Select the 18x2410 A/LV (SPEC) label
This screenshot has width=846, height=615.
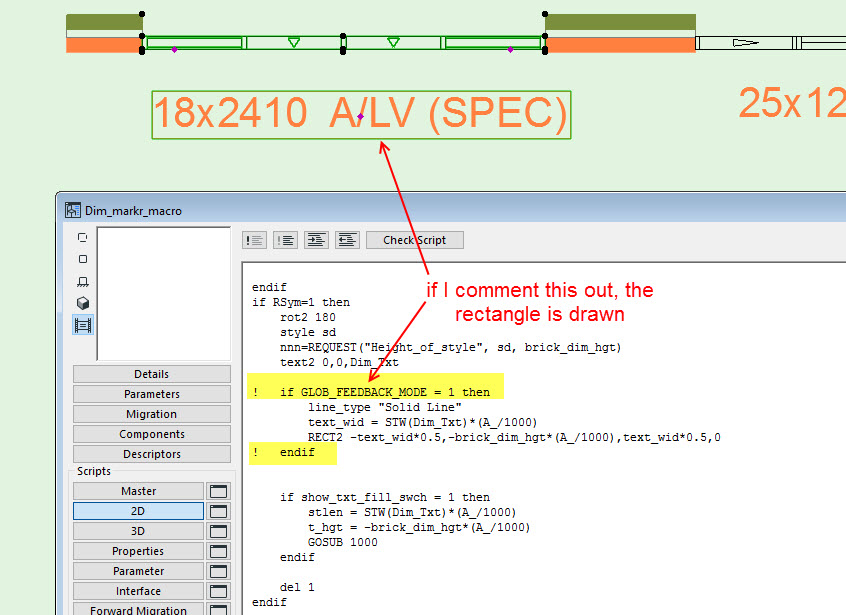(361, 115)
